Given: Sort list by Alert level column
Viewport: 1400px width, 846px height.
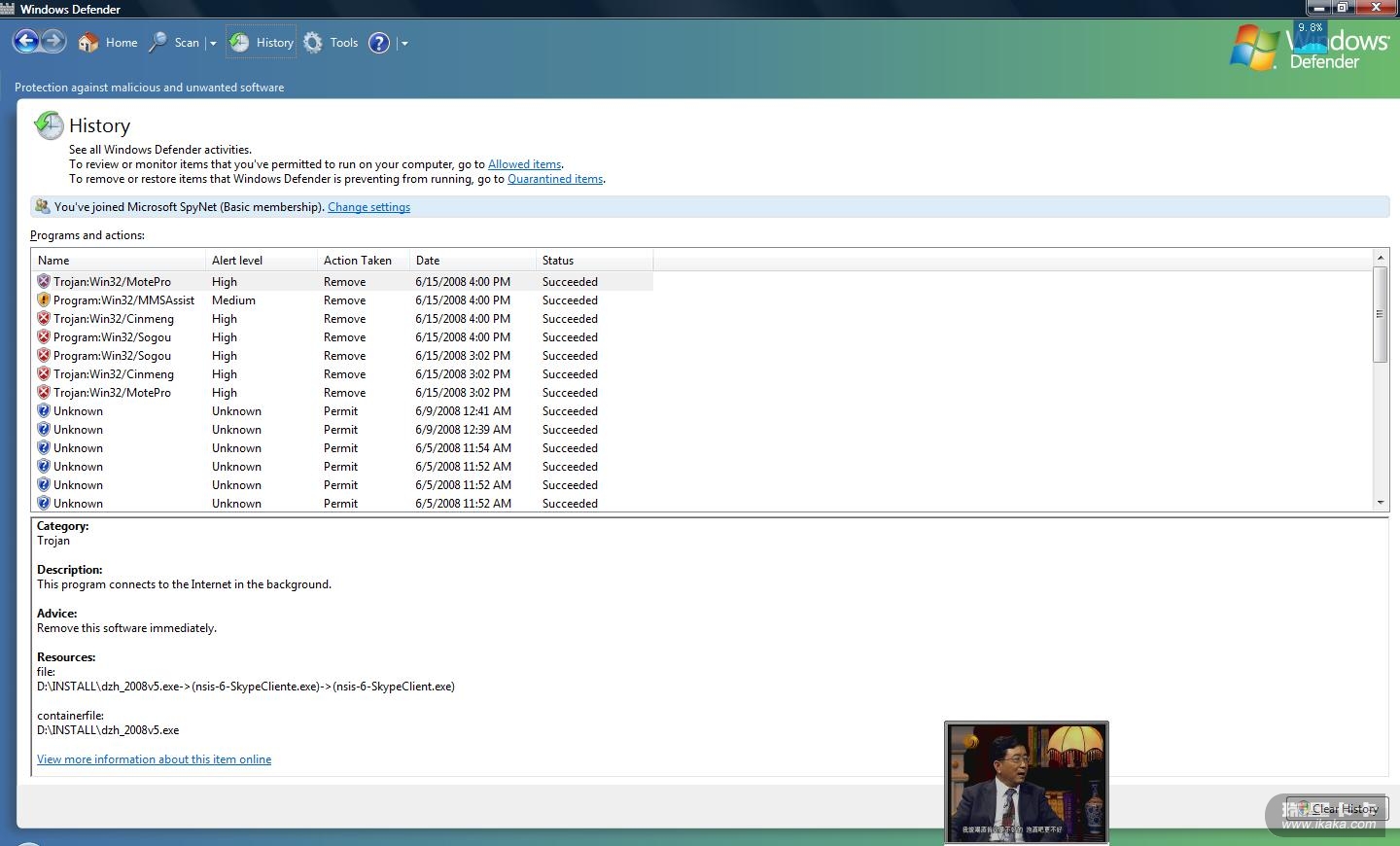Looking at the screenshot, I should point(237,261).
